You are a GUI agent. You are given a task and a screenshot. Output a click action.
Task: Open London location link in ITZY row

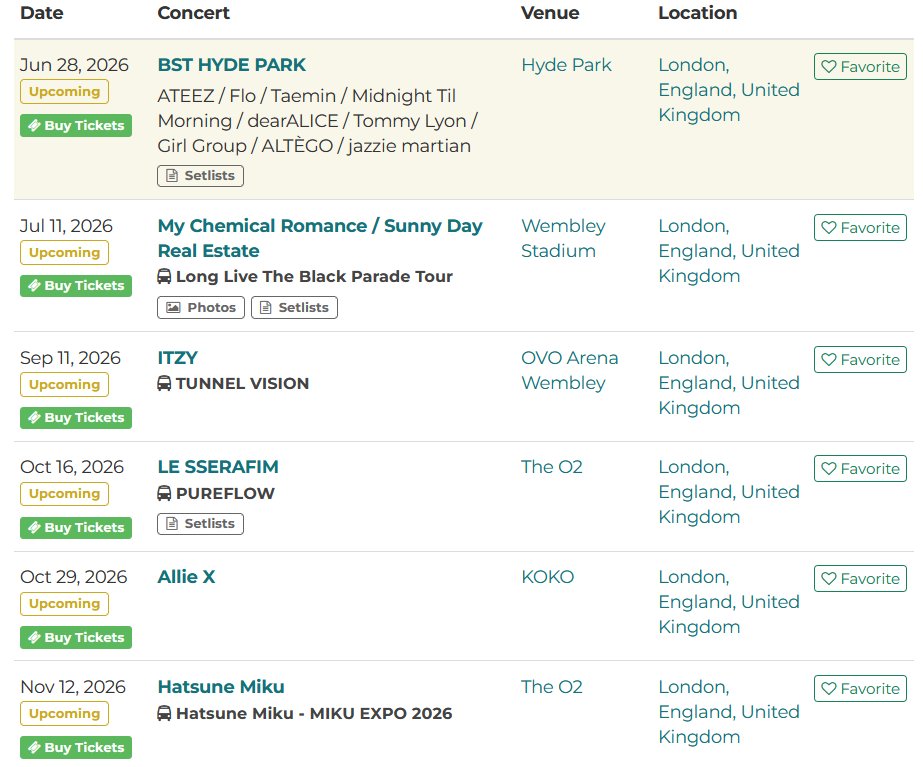pos(729,383)
